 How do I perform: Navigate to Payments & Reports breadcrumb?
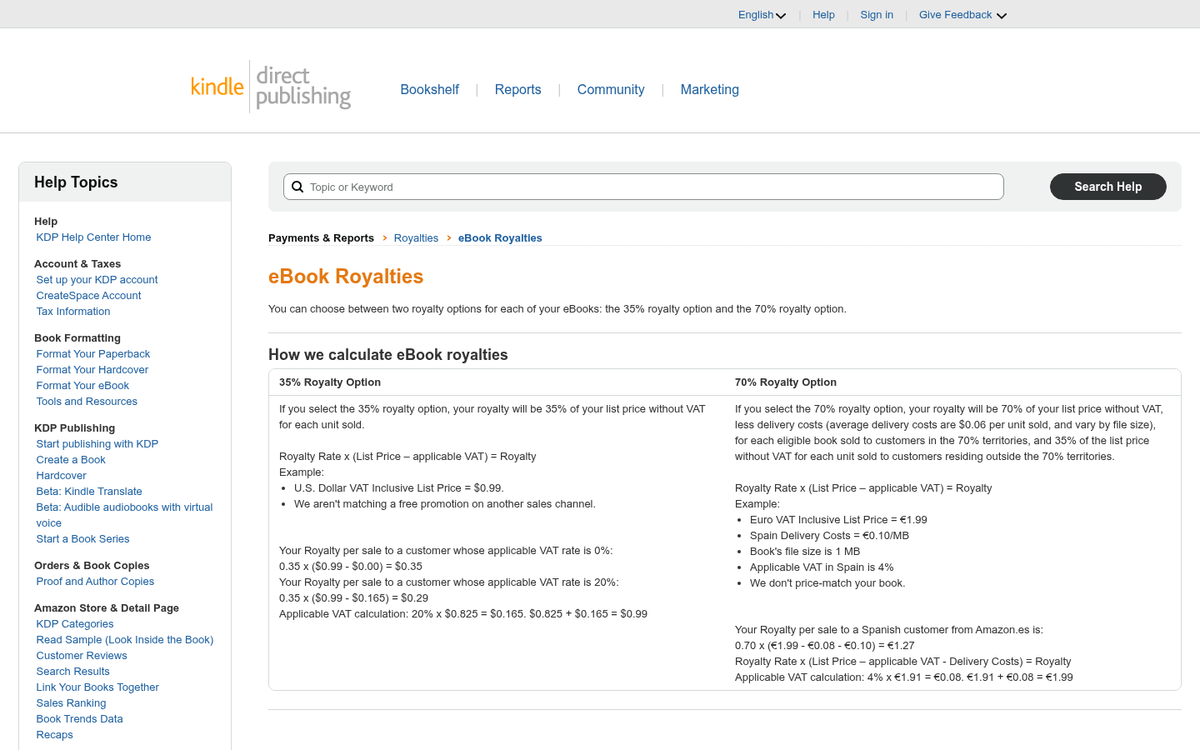point(320,238)
